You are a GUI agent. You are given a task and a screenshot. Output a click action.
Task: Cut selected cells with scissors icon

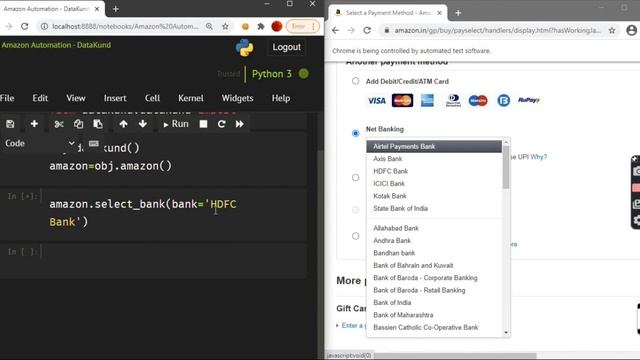pyautogui.click(x=59, y=124)
